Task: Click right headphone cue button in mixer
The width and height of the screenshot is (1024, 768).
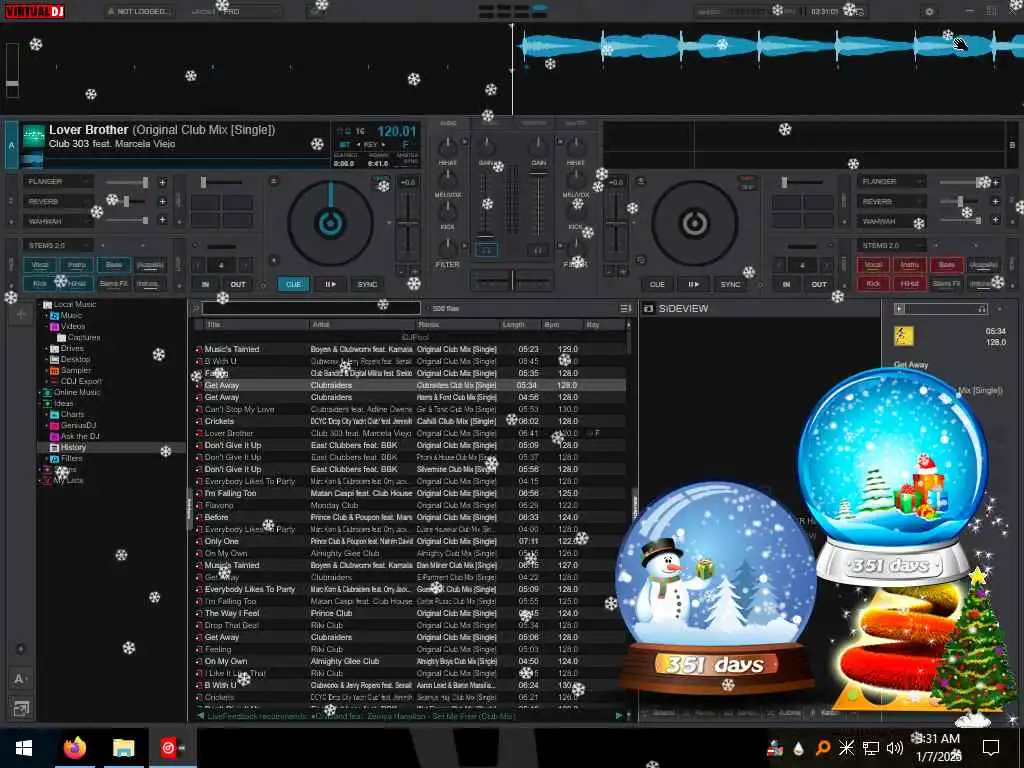Action: (537, 249)
